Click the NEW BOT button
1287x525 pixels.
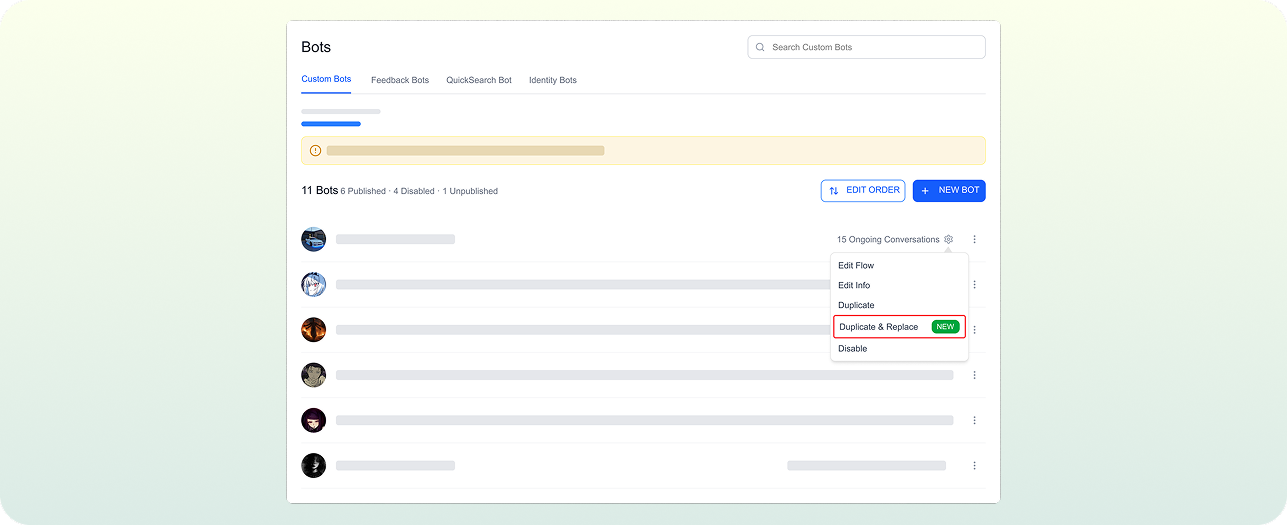(x=949, y=190)
